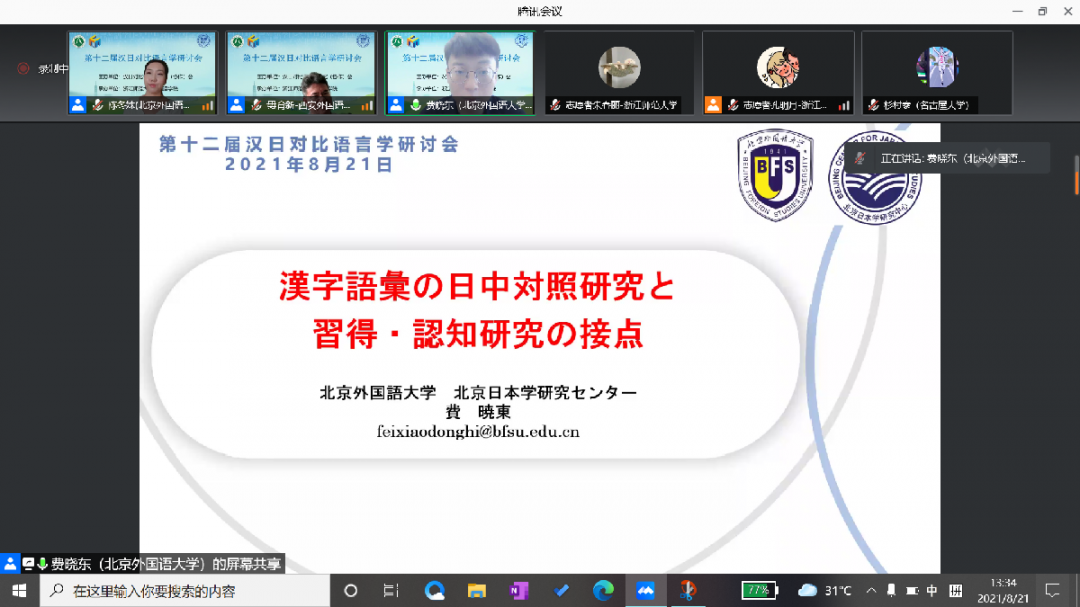The width and height of the screenshot is (1080, 607).
Task: Click the muted mic icon in the 正在讲话 speaker banner
Action: click(860, 158)
